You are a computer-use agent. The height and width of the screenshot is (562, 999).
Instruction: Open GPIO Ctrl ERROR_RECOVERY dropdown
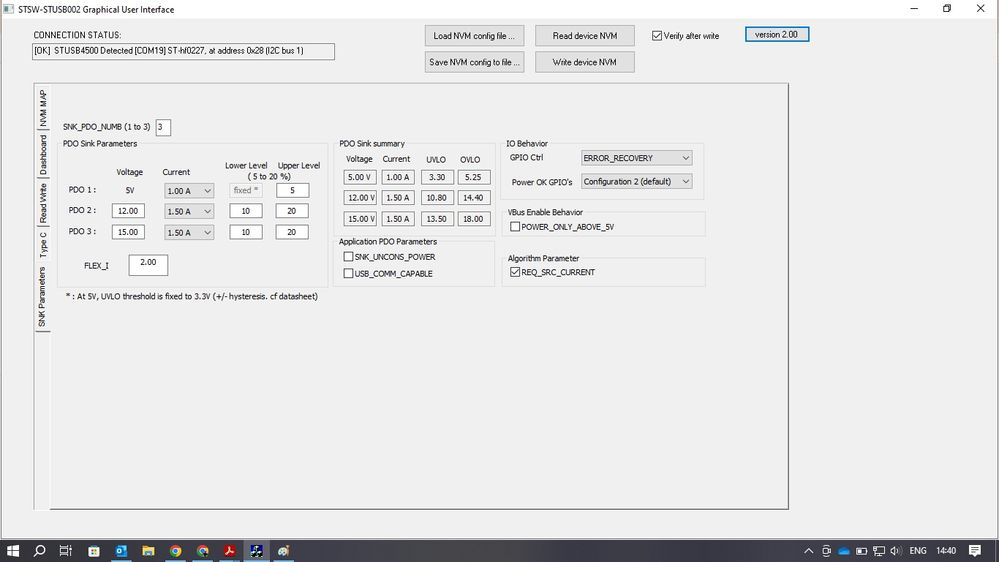pos(636,157)
